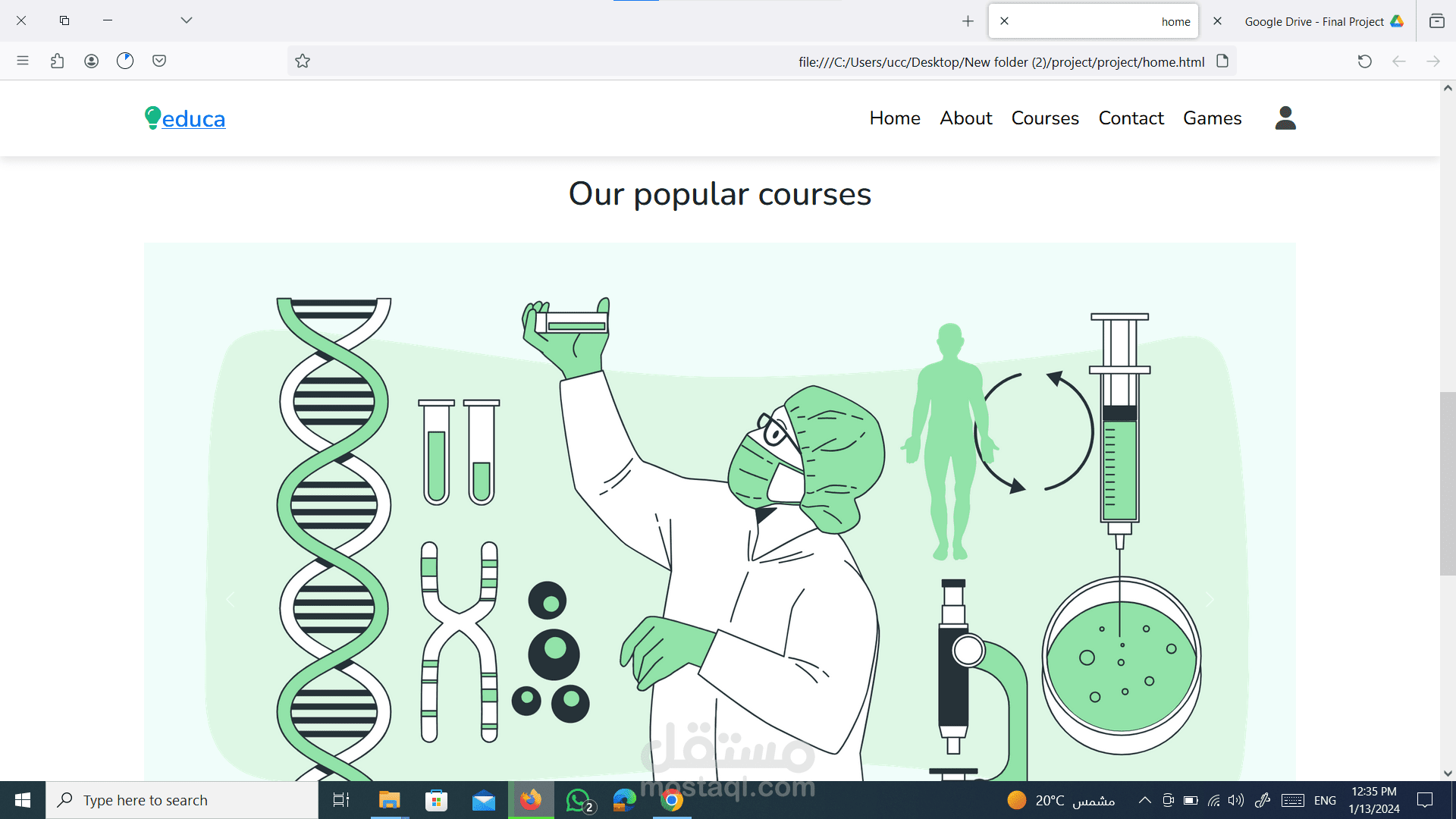Switch to Google Drive Final Project tab
This screenshot has width=1456, height=819.
click(1315, 21)
